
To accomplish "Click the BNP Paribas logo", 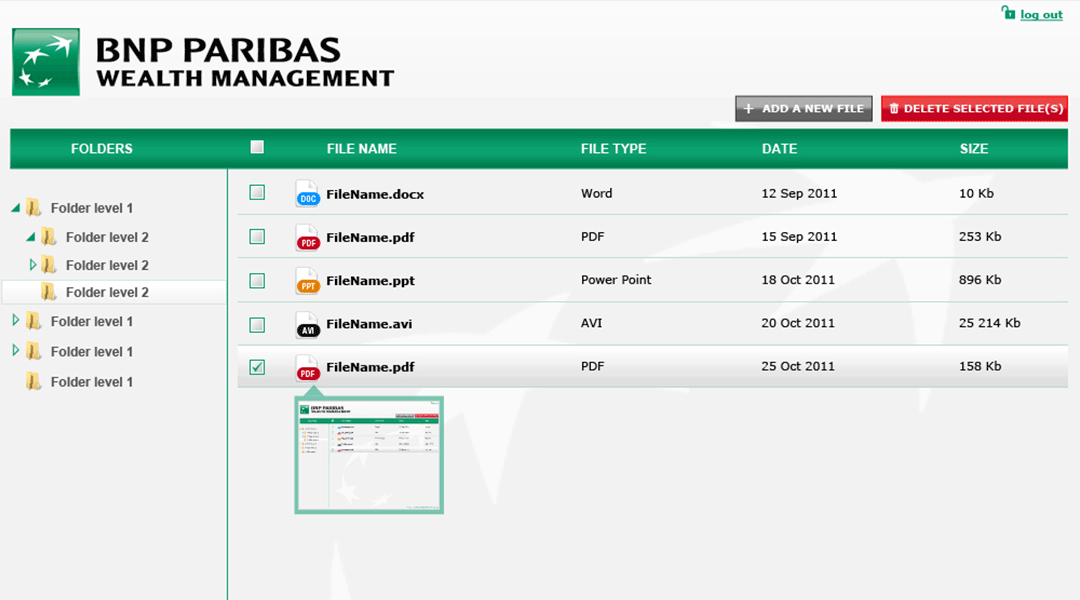I will point(46,62).
